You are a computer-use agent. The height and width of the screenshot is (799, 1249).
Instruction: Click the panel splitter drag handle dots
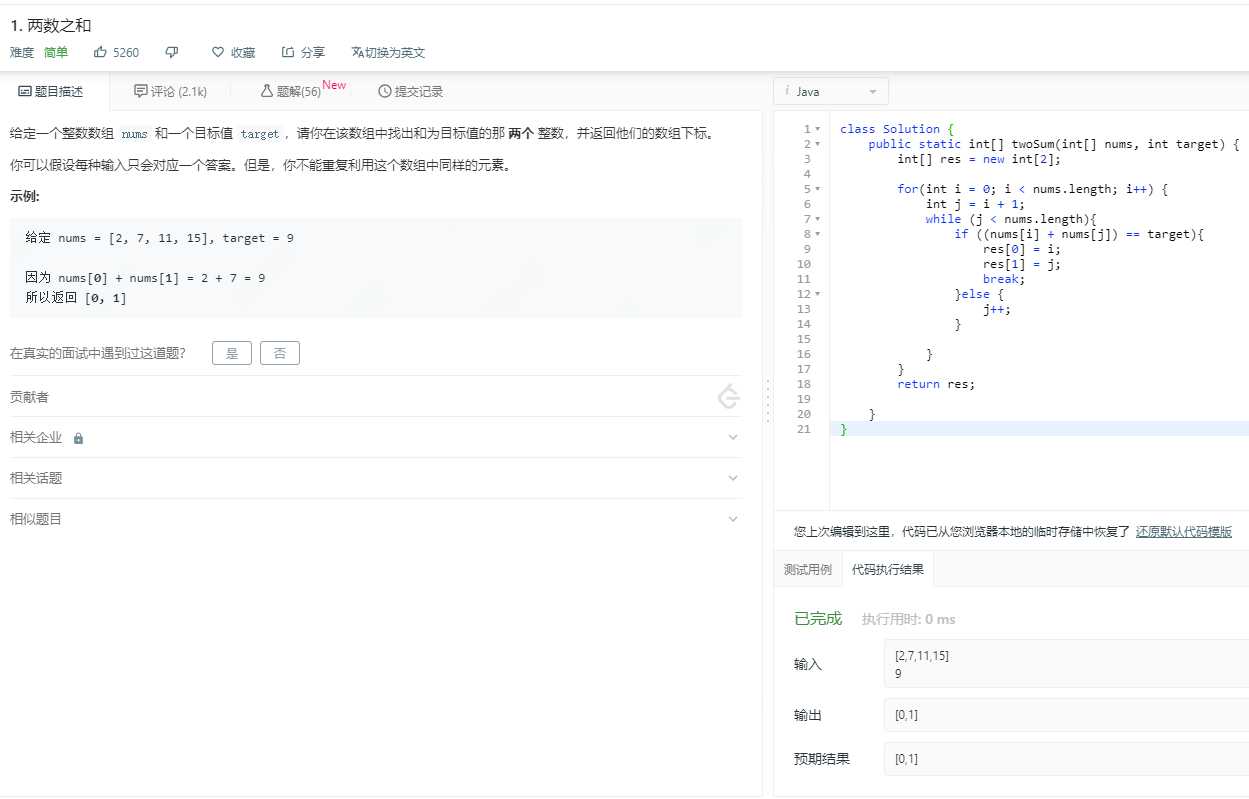click(x=768, y=400)
